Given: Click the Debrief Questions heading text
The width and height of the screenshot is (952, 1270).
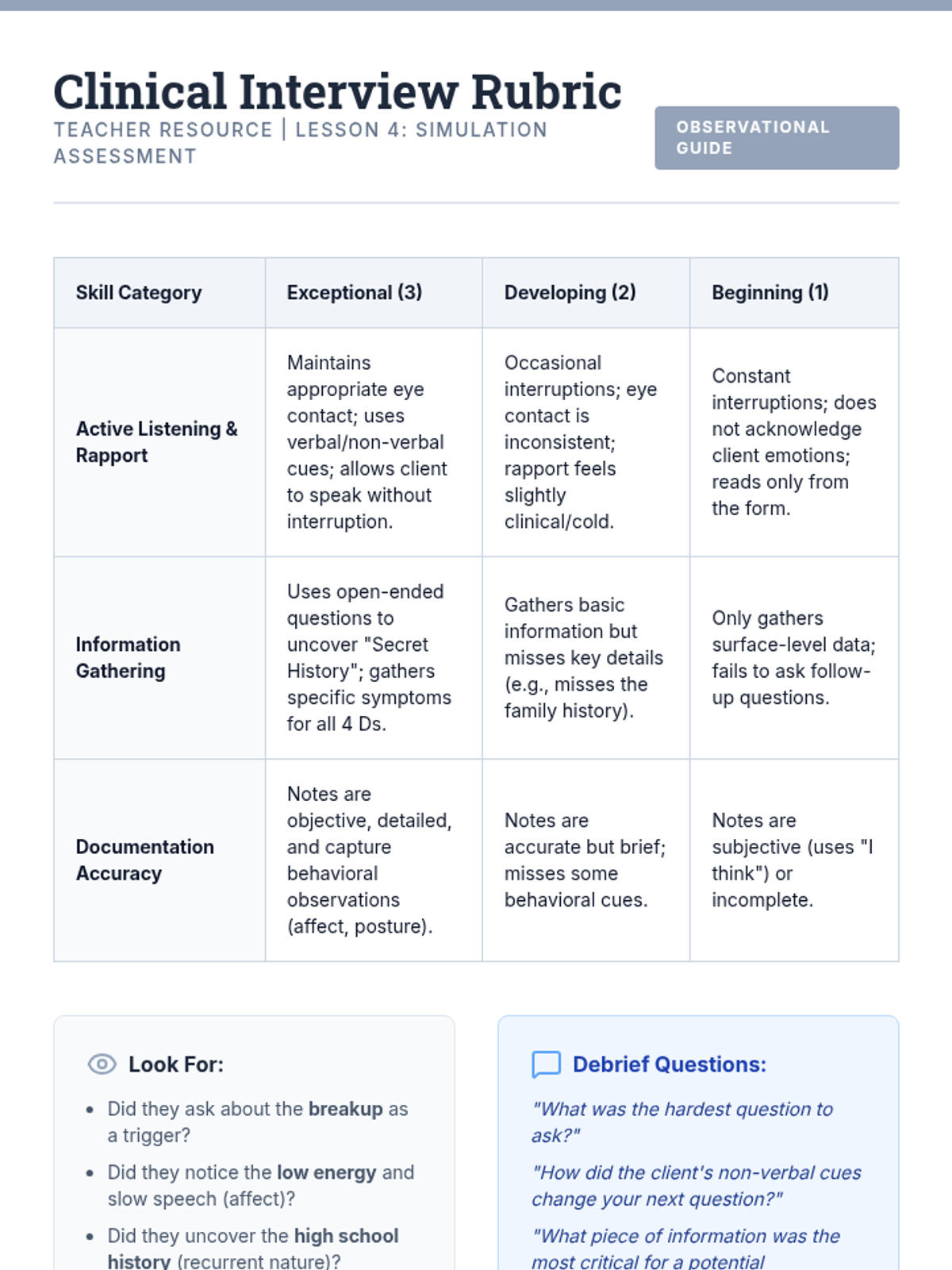Looking at the screenshot, I should 670,1064.
